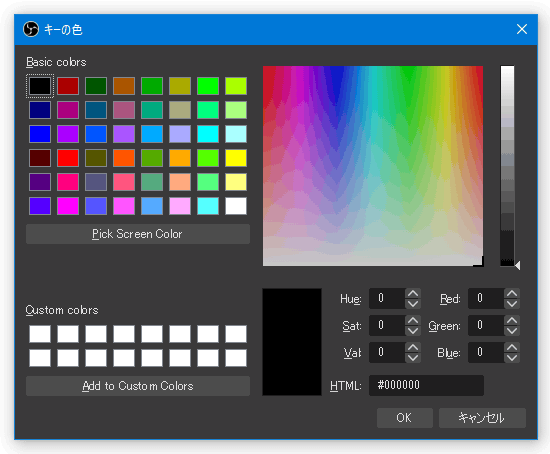Increase the Red value with up arrow
550x454 pixels.
point(512,294)
